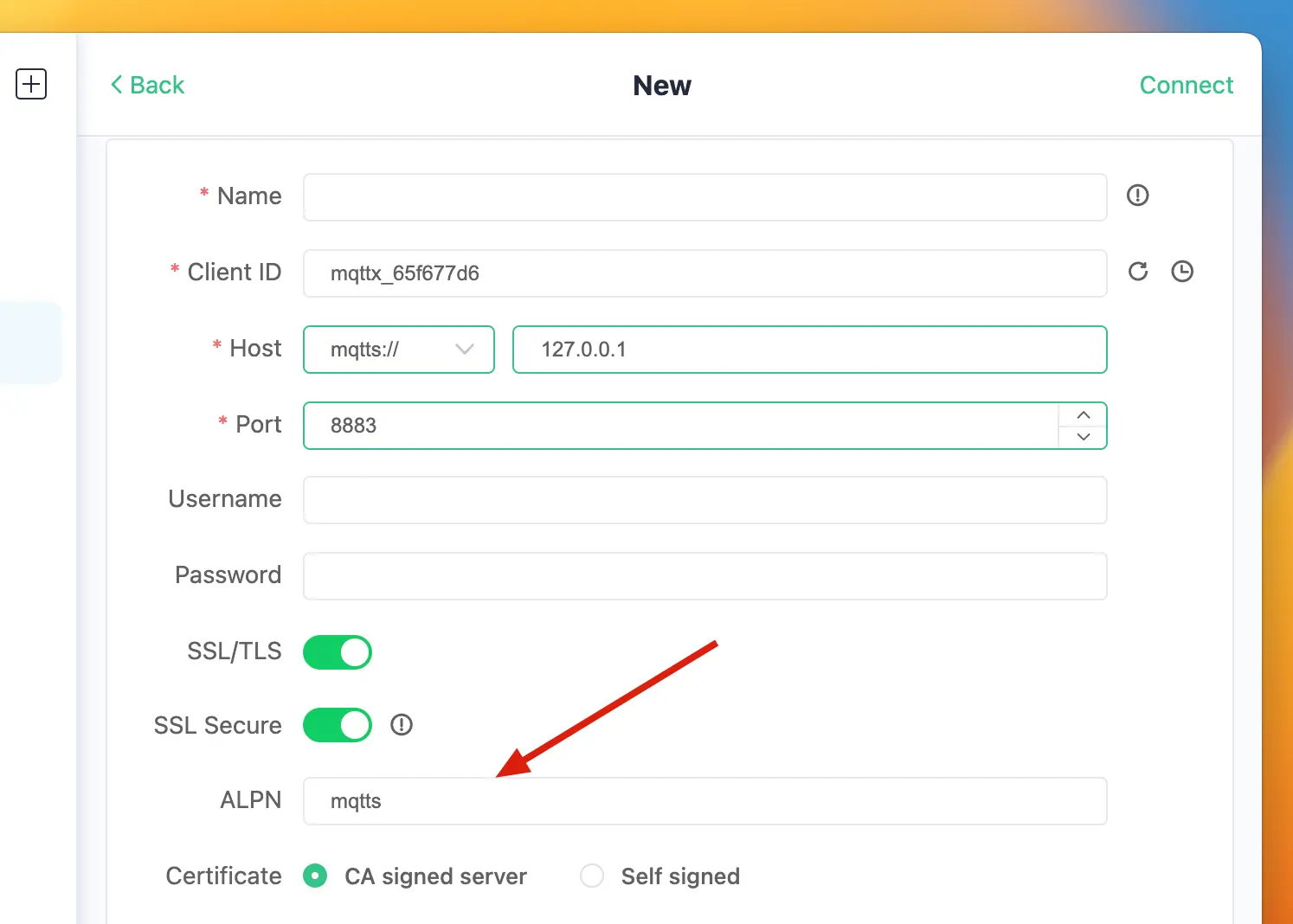Image resolution: width=1293 pixels, height=924 pixels.
Task: Toggle the SSL/TLS switch off
Action: [338, 652]
